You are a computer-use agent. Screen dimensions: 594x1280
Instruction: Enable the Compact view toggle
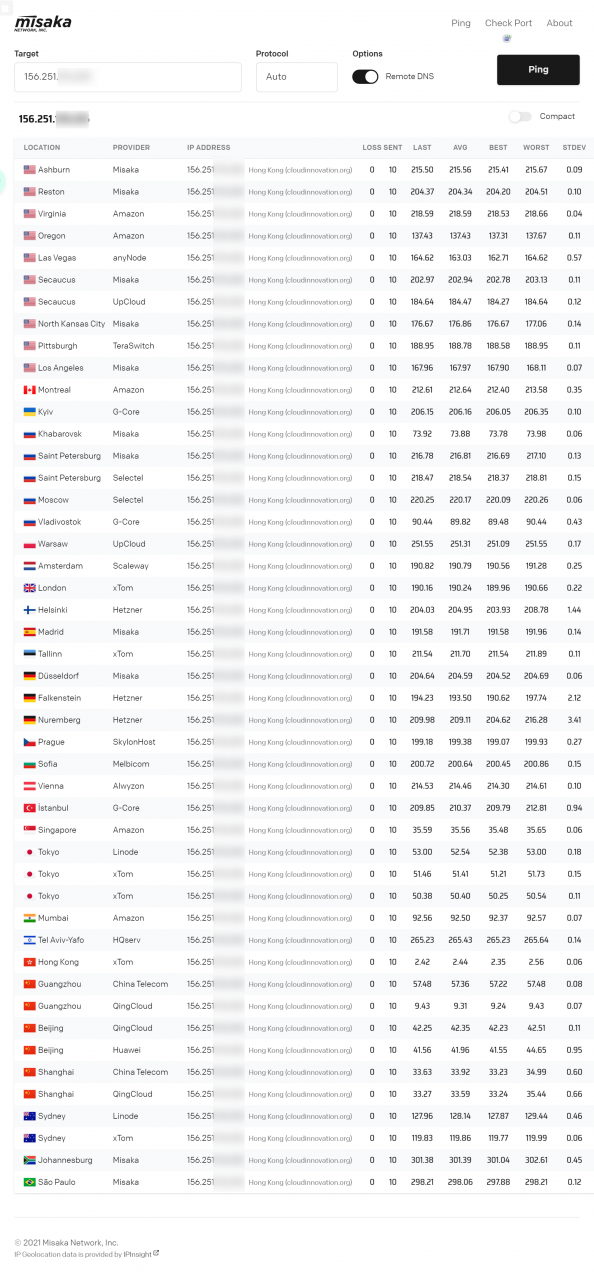(520, 117)
